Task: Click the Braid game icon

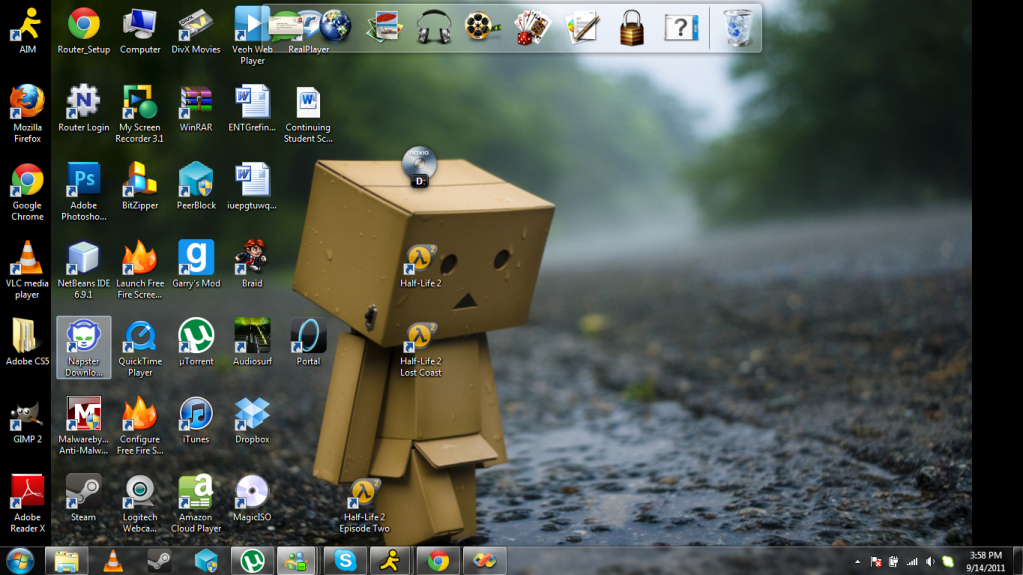Action: (x=252, y=258)
